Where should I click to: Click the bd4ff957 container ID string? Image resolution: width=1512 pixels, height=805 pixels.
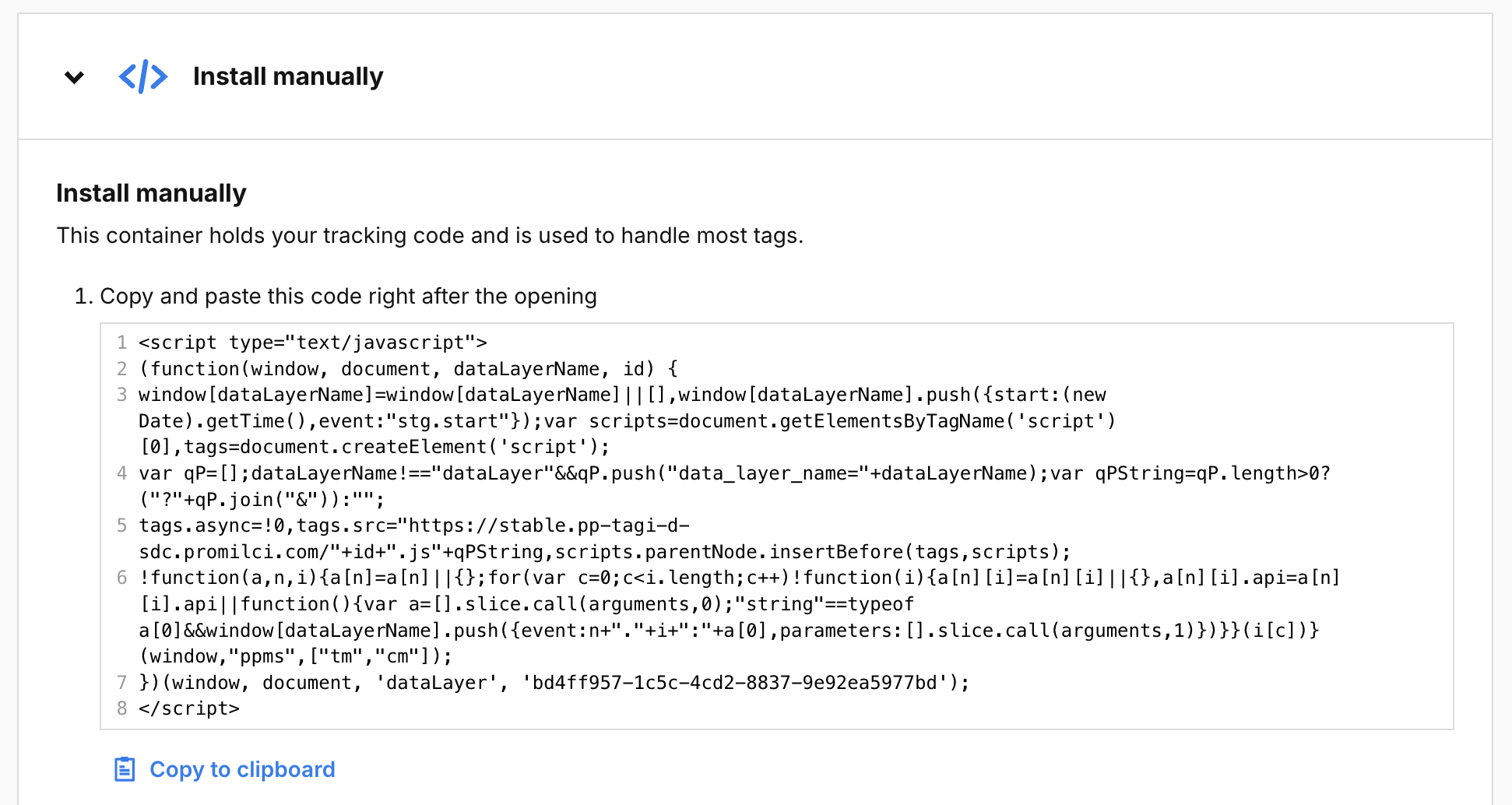(x=734, y=683)
